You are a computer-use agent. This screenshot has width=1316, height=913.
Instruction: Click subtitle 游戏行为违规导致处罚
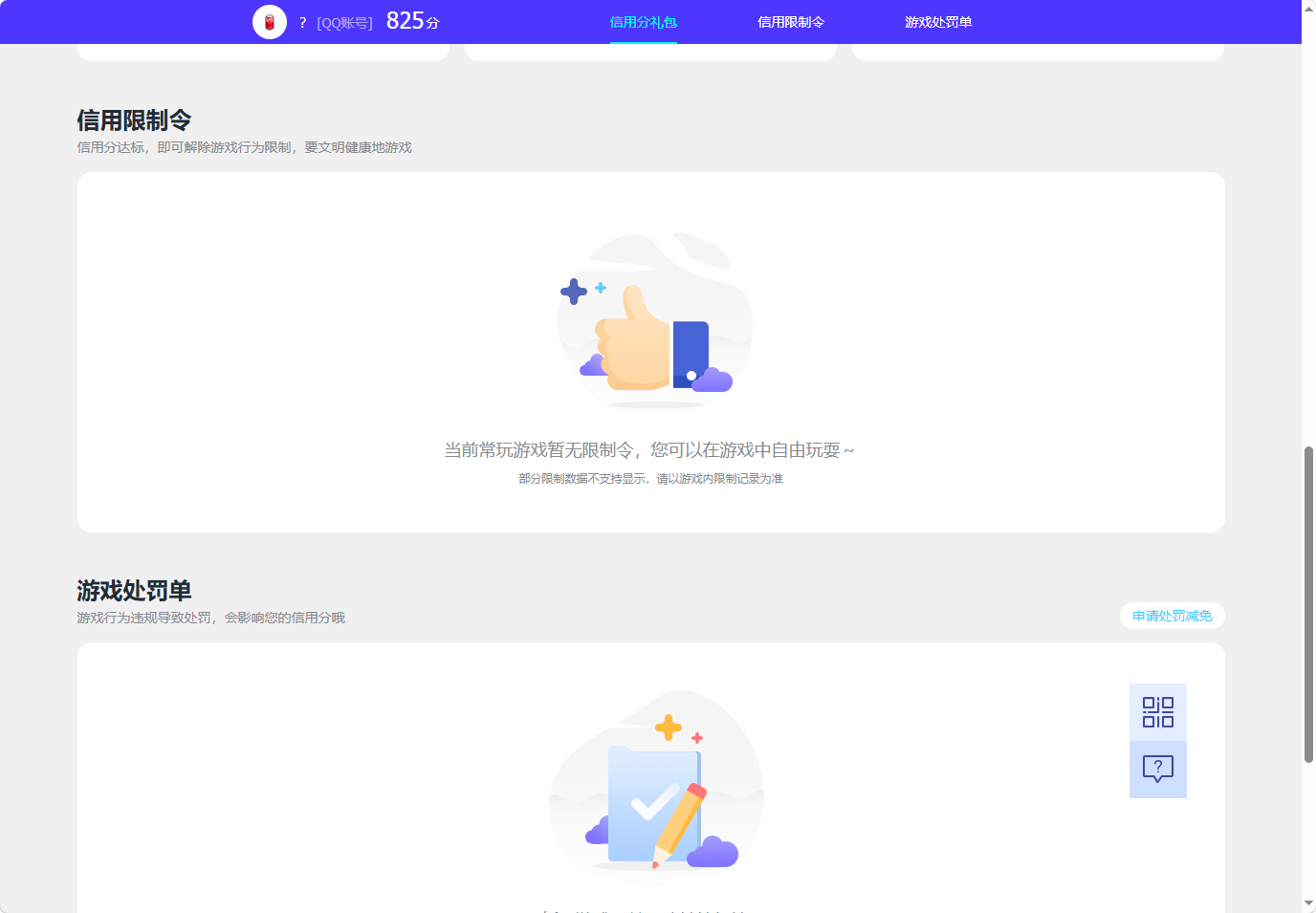(x=144, y=618)
